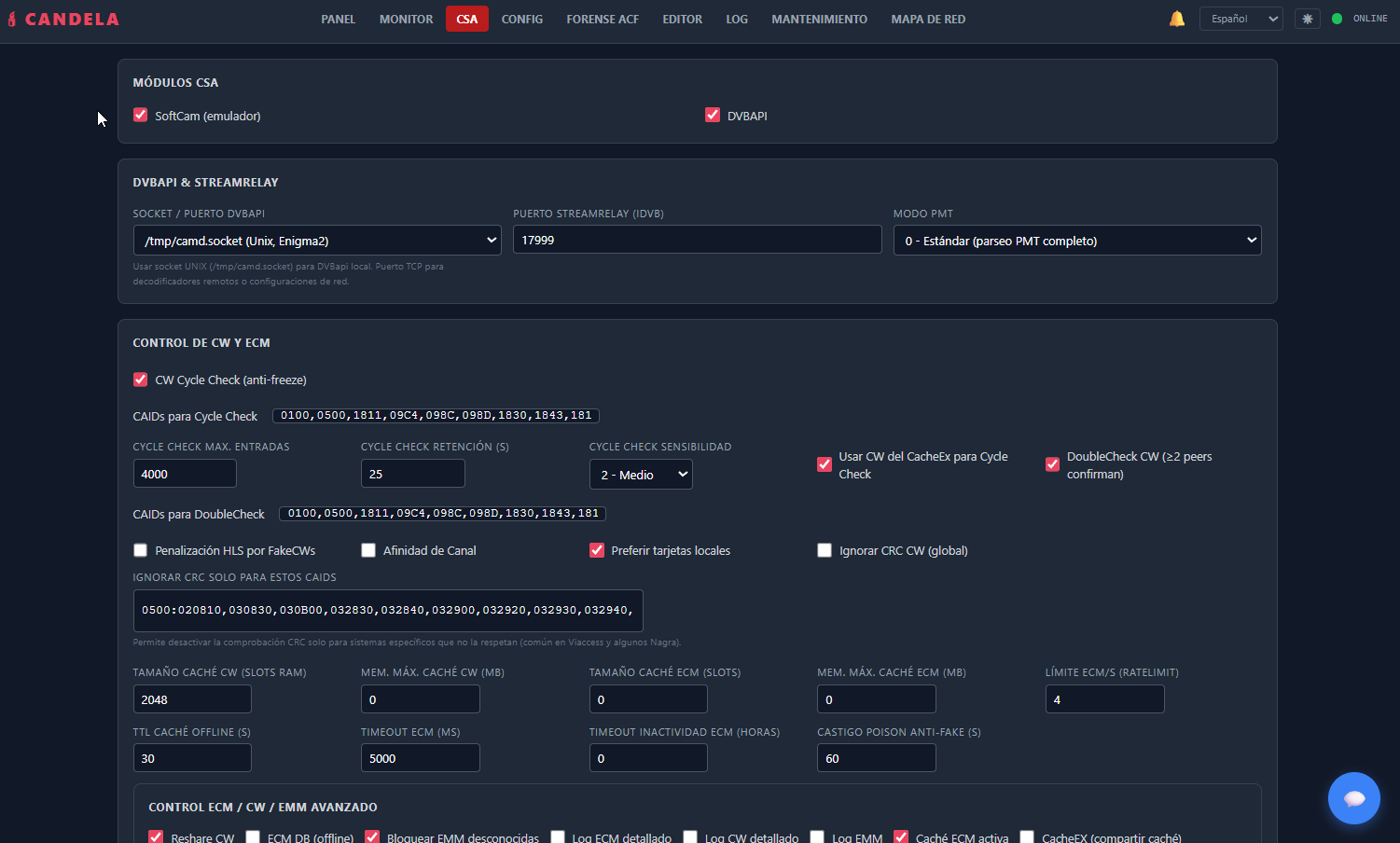The height and width of the screenshot is (843, 1400).
Task: Focus the CAIDs para Cycle Check field
Action: pos(436,416)
